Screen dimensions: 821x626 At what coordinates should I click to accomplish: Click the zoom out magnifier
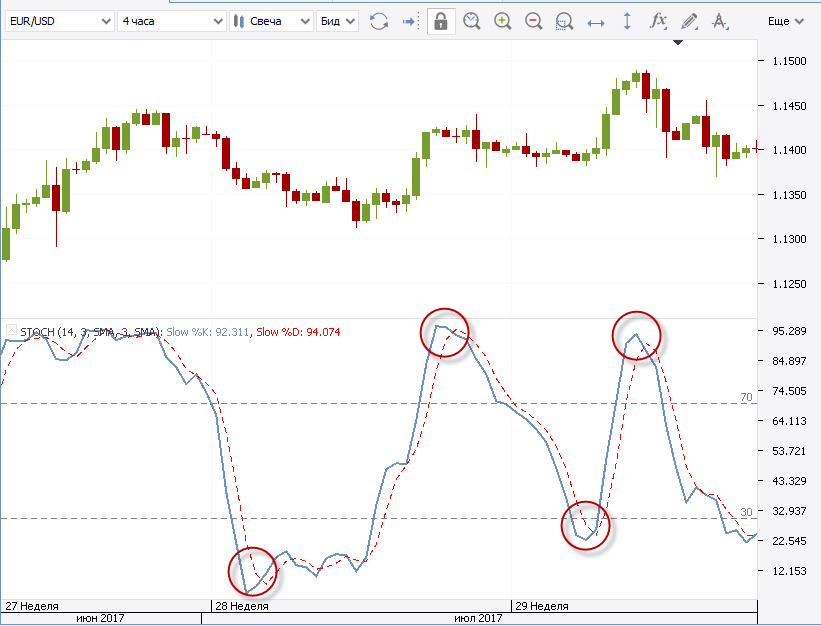pos(533,21)
